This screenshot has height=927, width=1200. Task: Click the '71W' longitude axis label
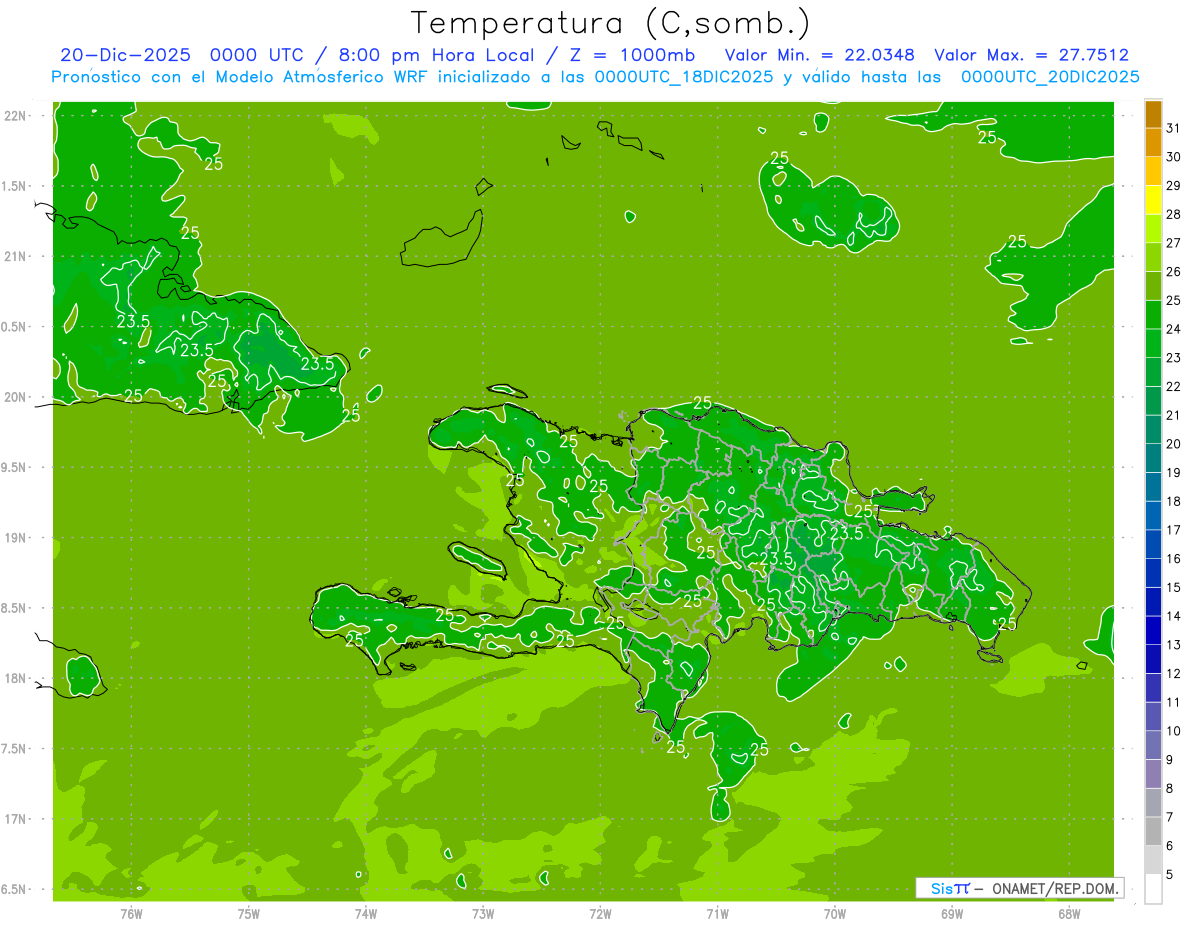(x=717, y=913)
